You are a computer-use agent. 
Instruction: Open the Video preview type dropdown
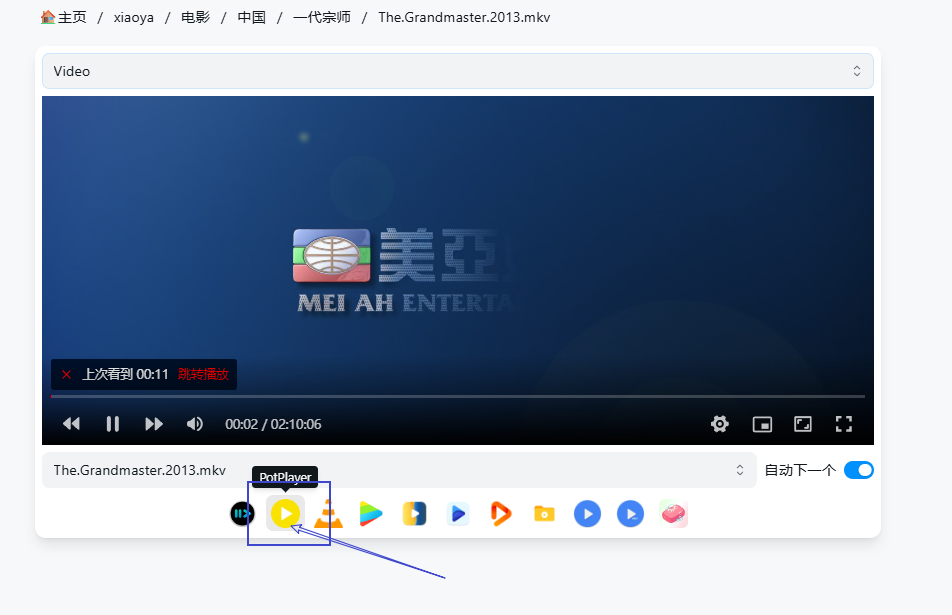click(x=458, y=71)
